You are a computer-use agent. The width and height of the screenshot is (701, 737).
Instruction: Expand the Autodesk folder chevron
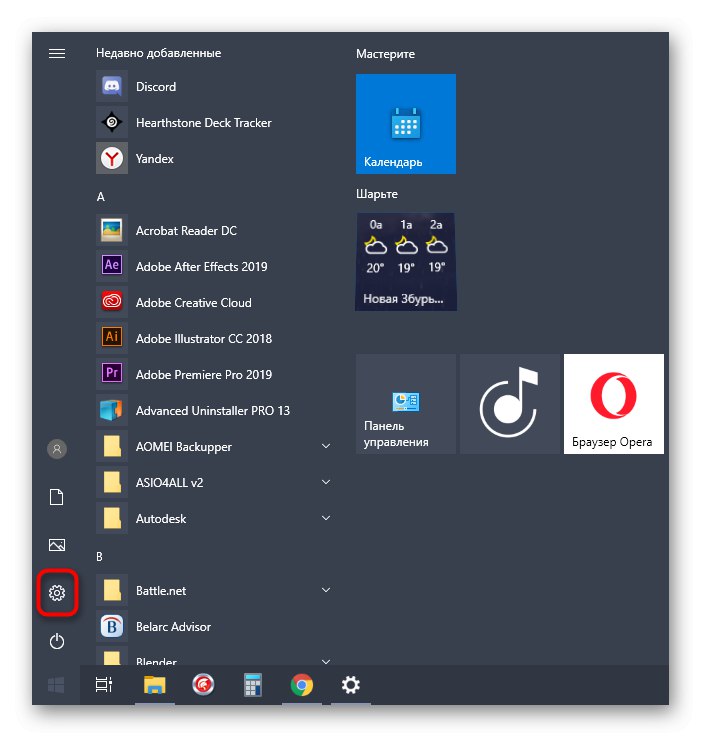[x=326, y=518]
